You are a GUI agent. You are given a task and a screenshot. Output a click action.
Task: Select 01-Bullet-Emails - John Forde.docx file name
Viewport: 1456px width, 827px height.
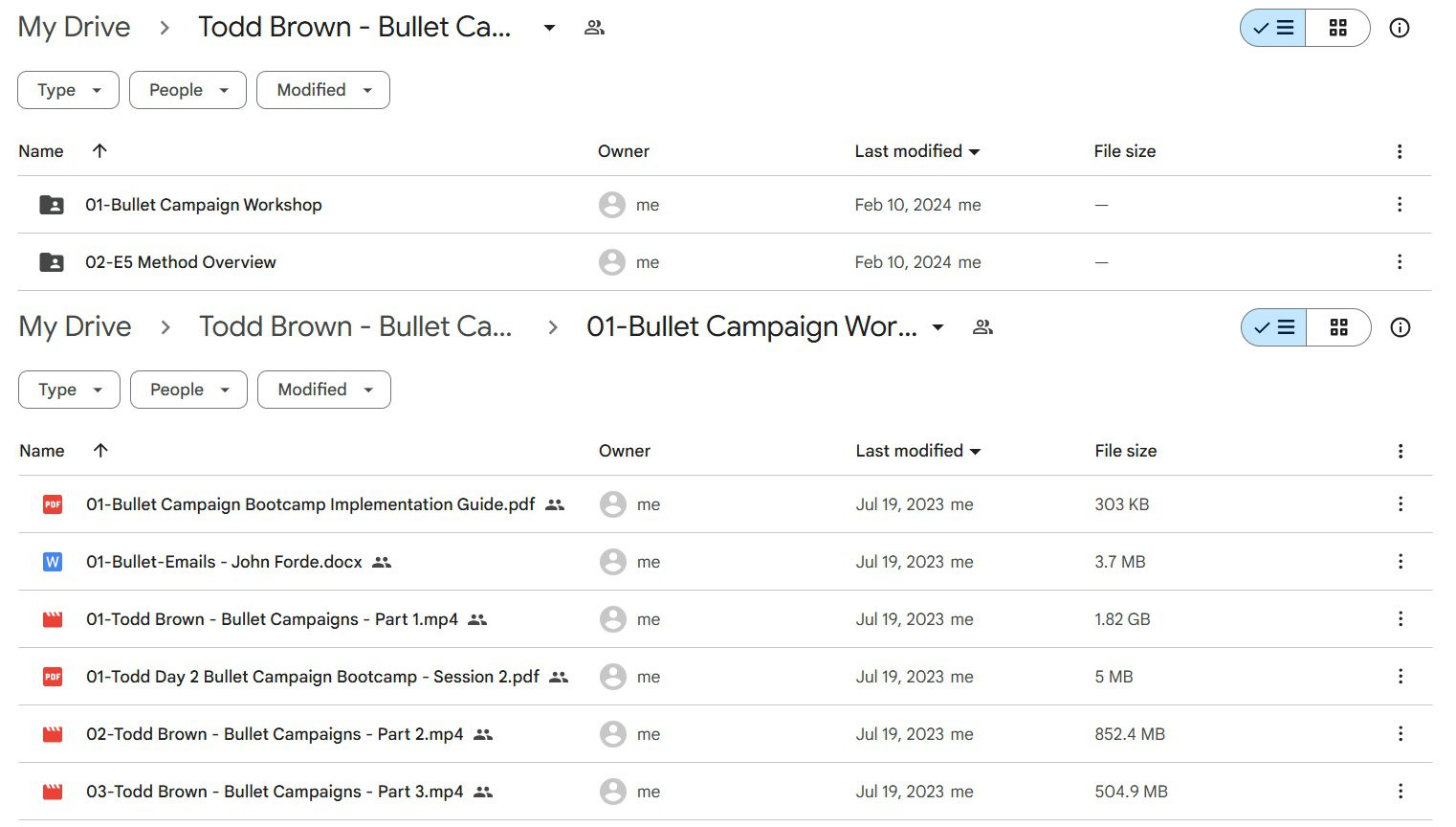coord(224,562)
